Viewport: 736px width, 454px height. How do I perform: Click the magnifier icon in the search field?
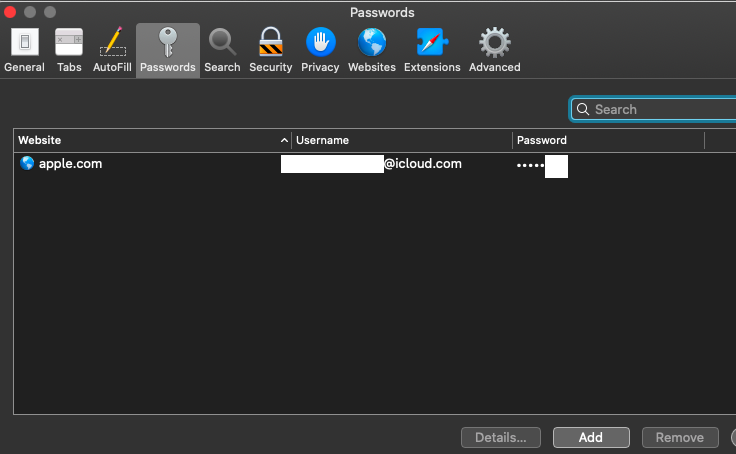pos(583,109)
